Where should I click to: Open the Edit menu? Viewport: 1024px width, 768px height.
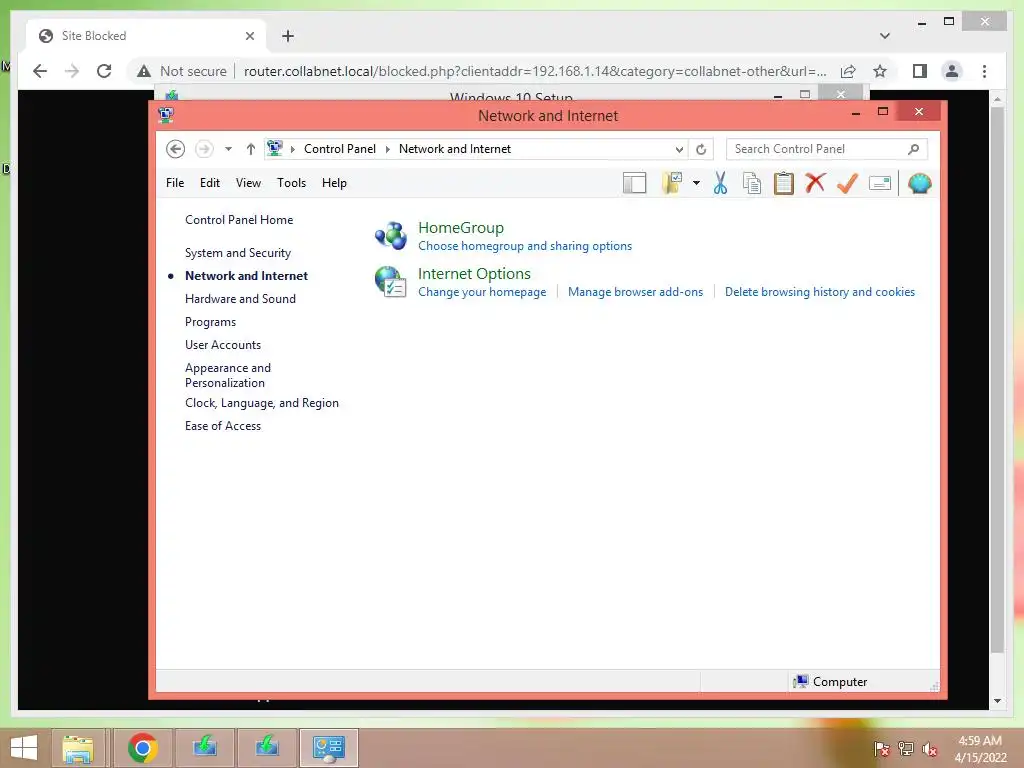point(210,183)
